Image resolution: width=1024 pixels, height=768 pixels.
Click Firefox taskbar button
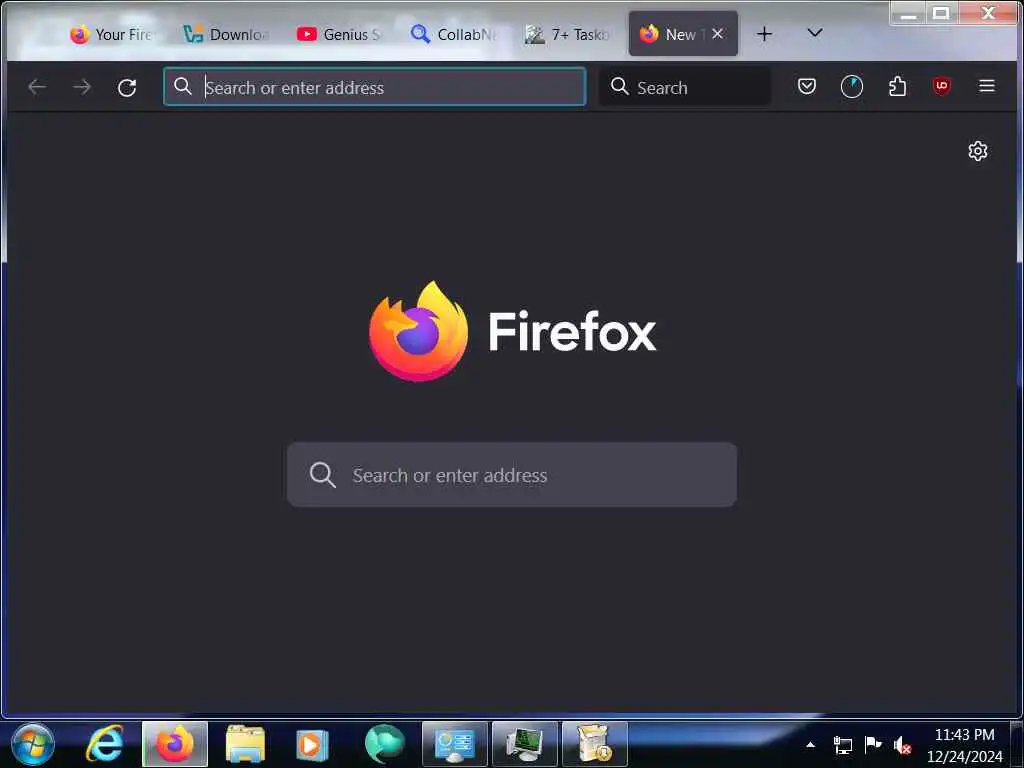point(175,744)
